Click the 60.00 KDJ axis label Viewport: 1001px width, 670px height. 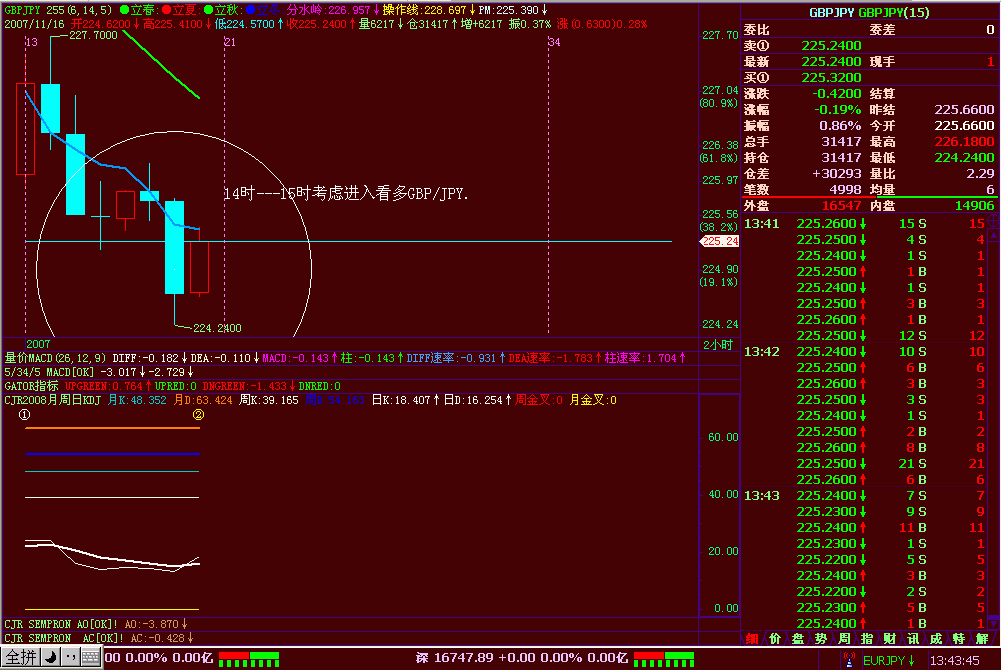(723, 437)
